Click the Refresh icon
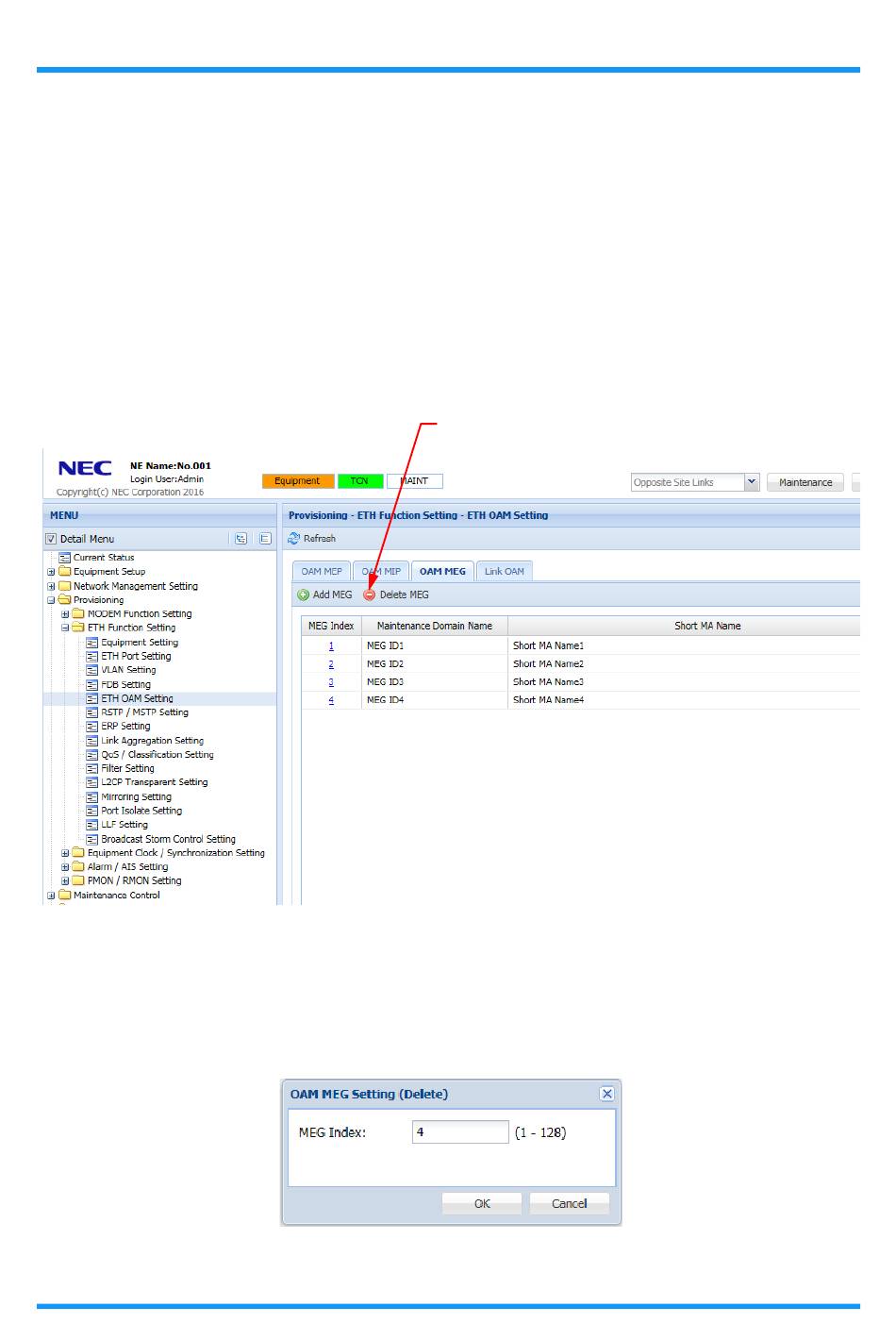Screen dimensions: 896x1340 pyautogui.click(x=294, y=539)
